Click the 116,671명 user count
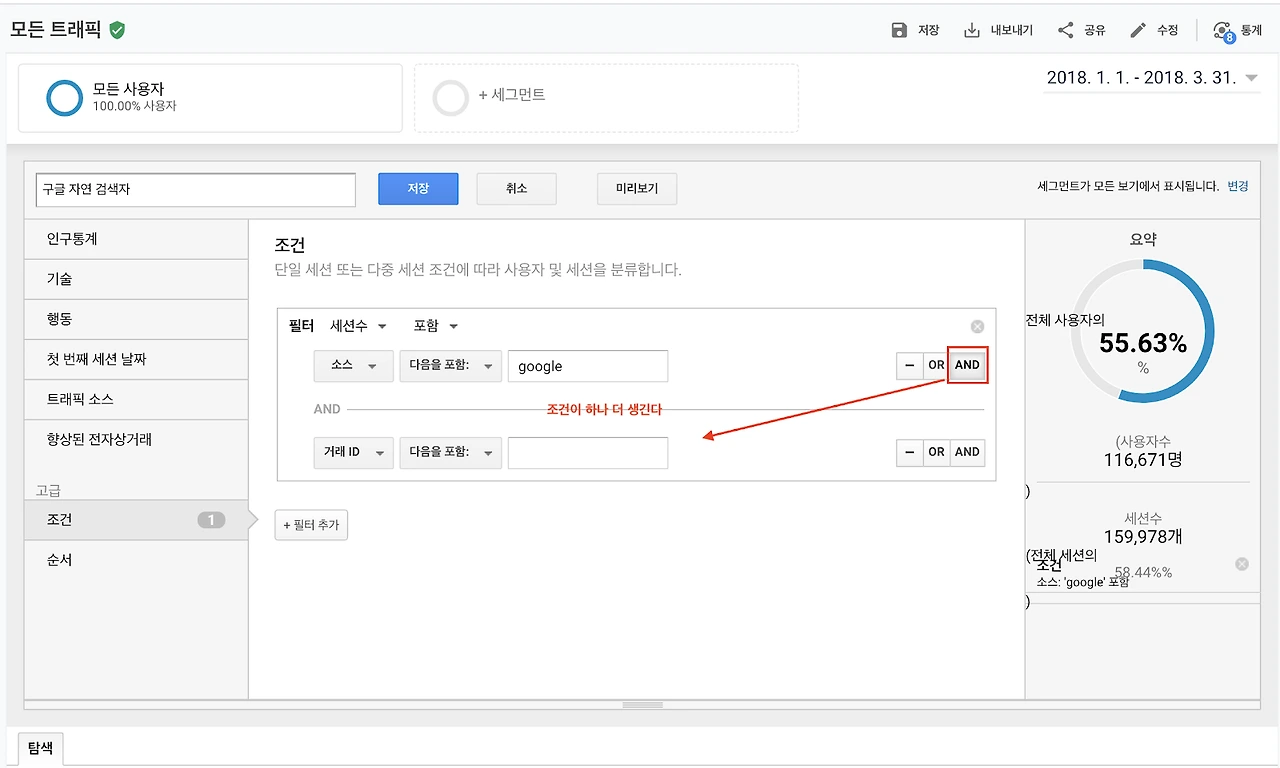Image resolution: width=1280 pixels, height=768 pixels. [1143, 461]
